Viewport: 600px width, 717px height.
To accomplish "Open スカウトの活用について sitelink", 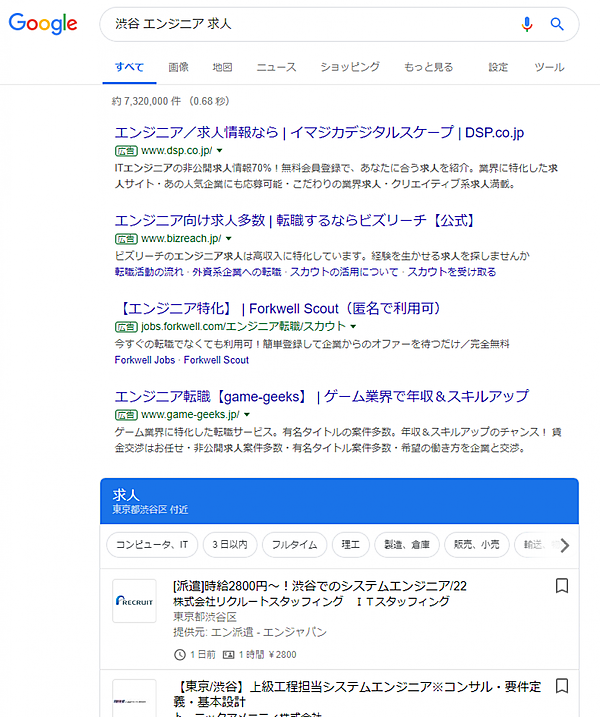I will (344, 272).
